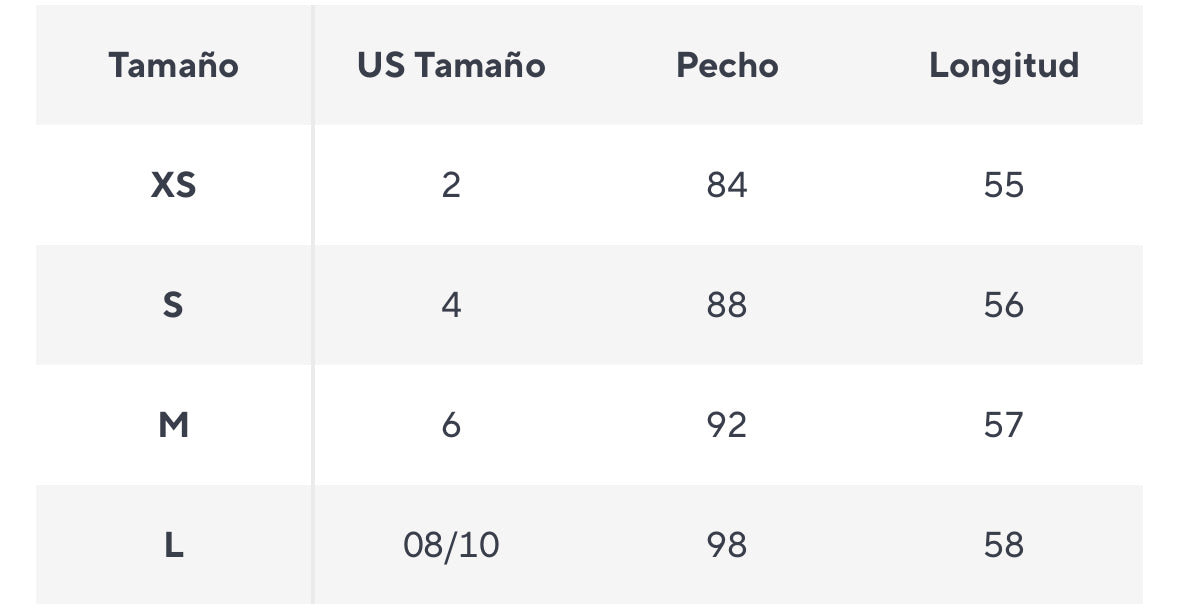Select the S size row label

click(173, 305)
